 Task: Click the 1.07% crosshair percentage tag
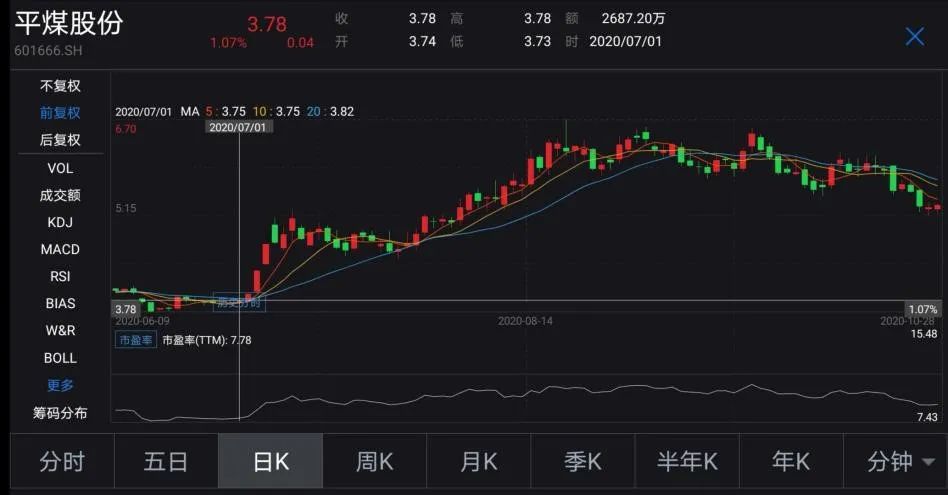[923, 309]
